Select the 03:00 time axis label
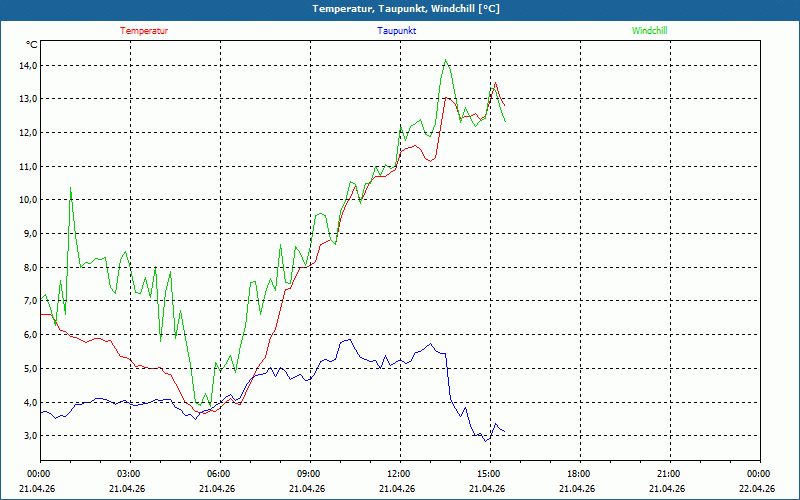Image resolution: width=800 pixels, height=500 pixels. point(129,474)
